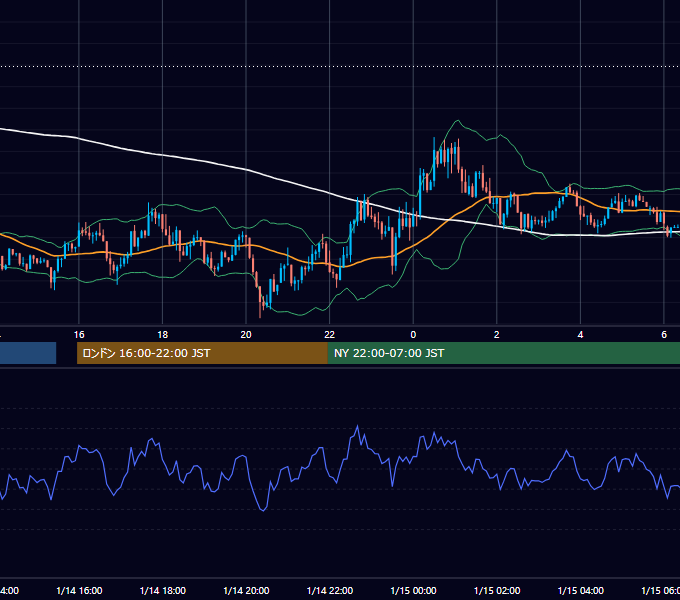Click the "1/14 22:00" date label
Image resolution: width=680 pixels, height=600 pixels.
coord(330,590)
